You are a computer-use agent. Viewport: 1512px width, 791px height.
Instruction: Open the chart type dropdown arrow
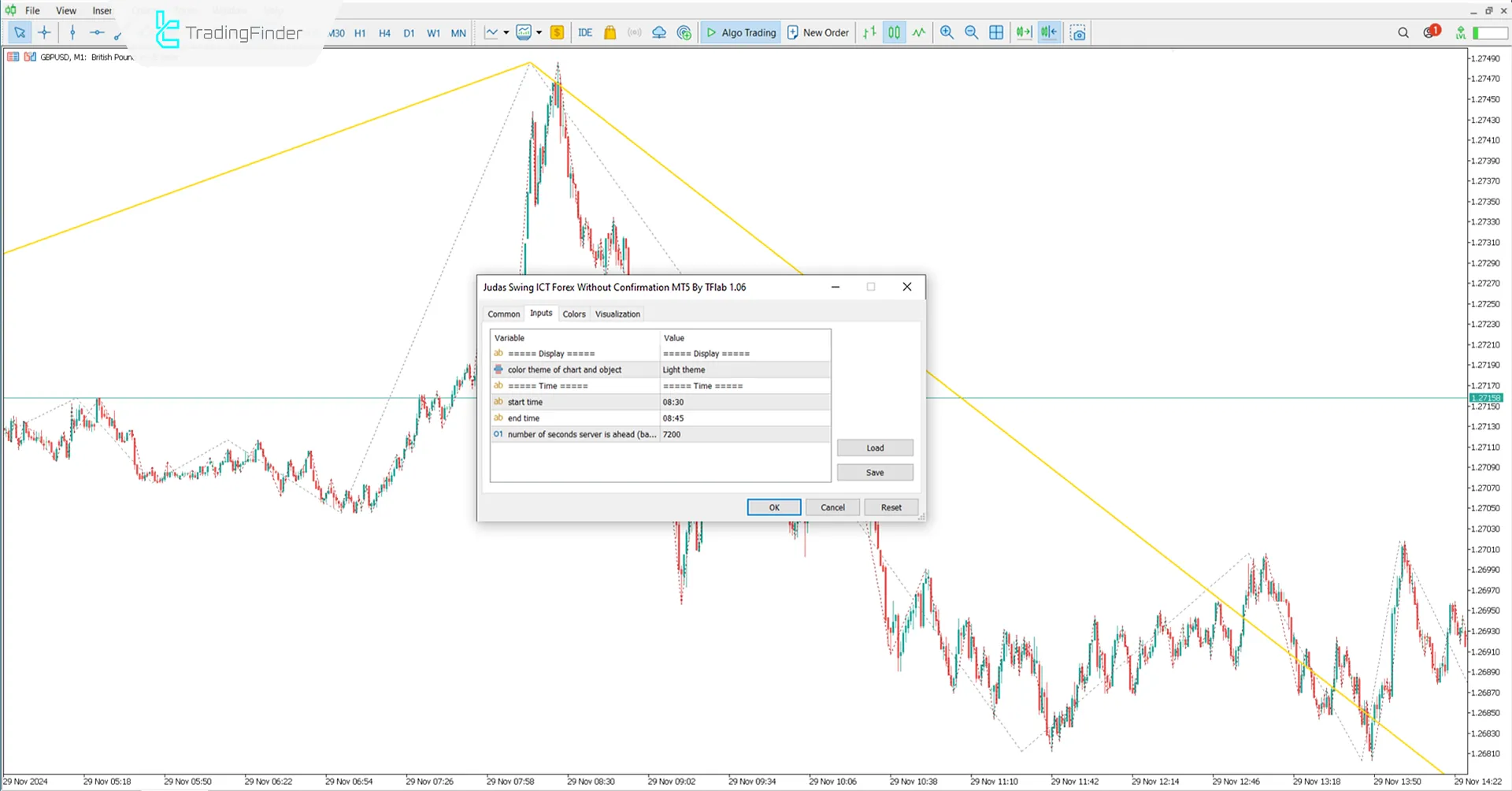click(506, 32)
